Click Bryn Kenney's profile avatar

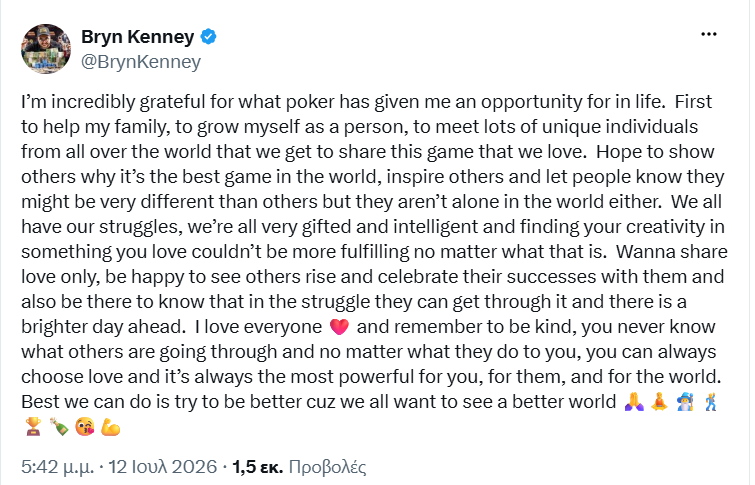pyautogui.click(x=46, y=49)
